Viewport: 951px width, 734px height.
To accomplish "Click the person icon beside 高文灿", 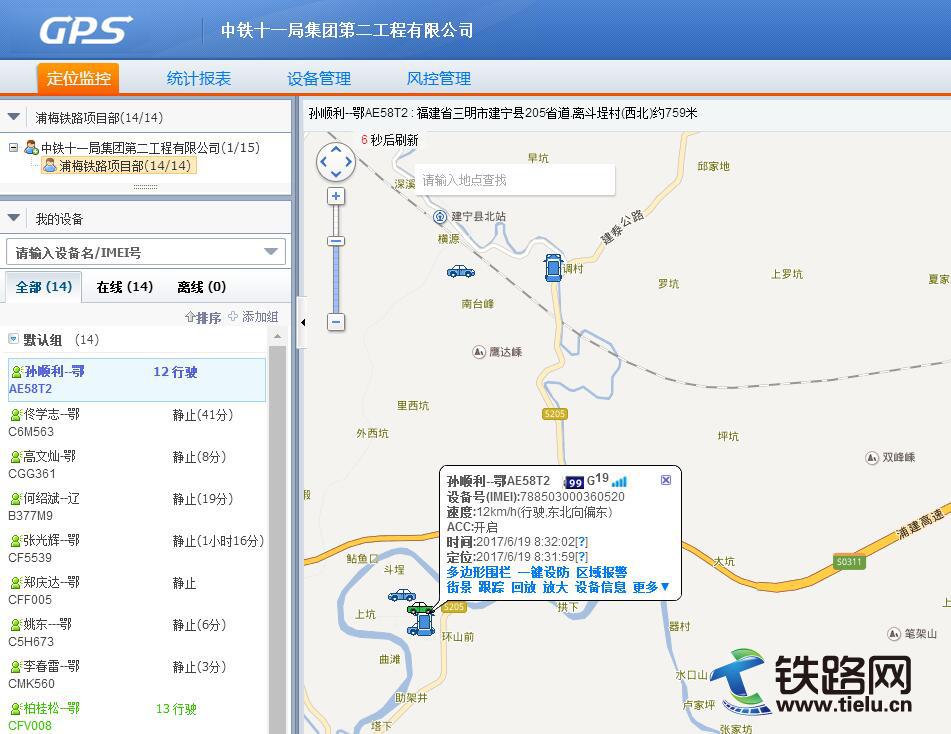I will coord(16,457).
